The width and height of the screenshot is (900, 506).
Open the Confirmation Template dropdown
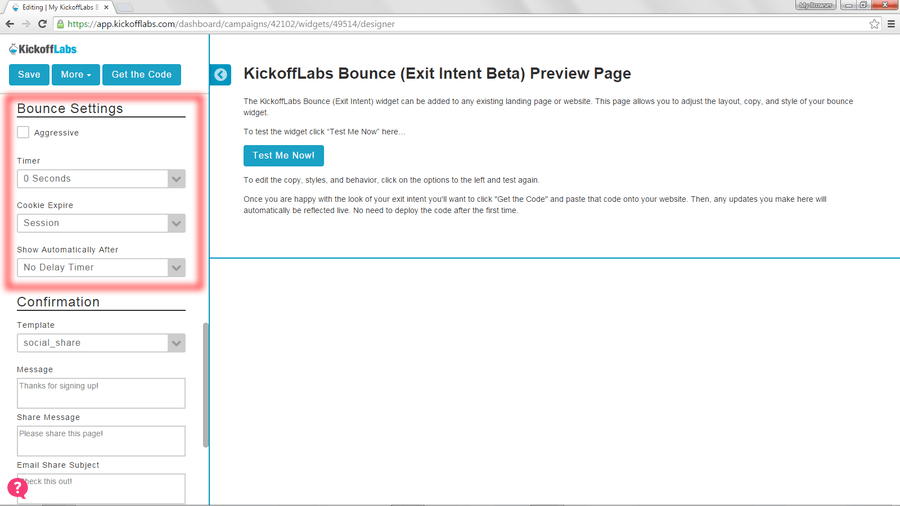pos(101,343)
